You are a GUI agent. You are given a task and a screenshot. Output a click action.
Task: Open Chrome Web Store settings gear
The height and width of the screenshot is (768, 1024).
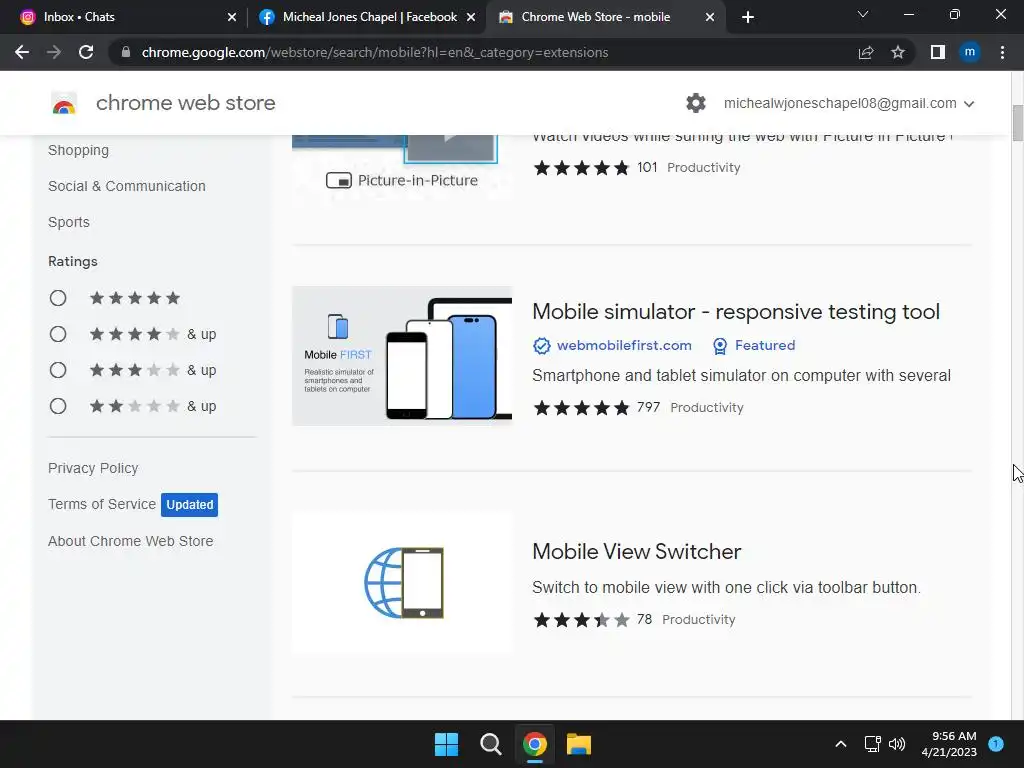[696, 103]
